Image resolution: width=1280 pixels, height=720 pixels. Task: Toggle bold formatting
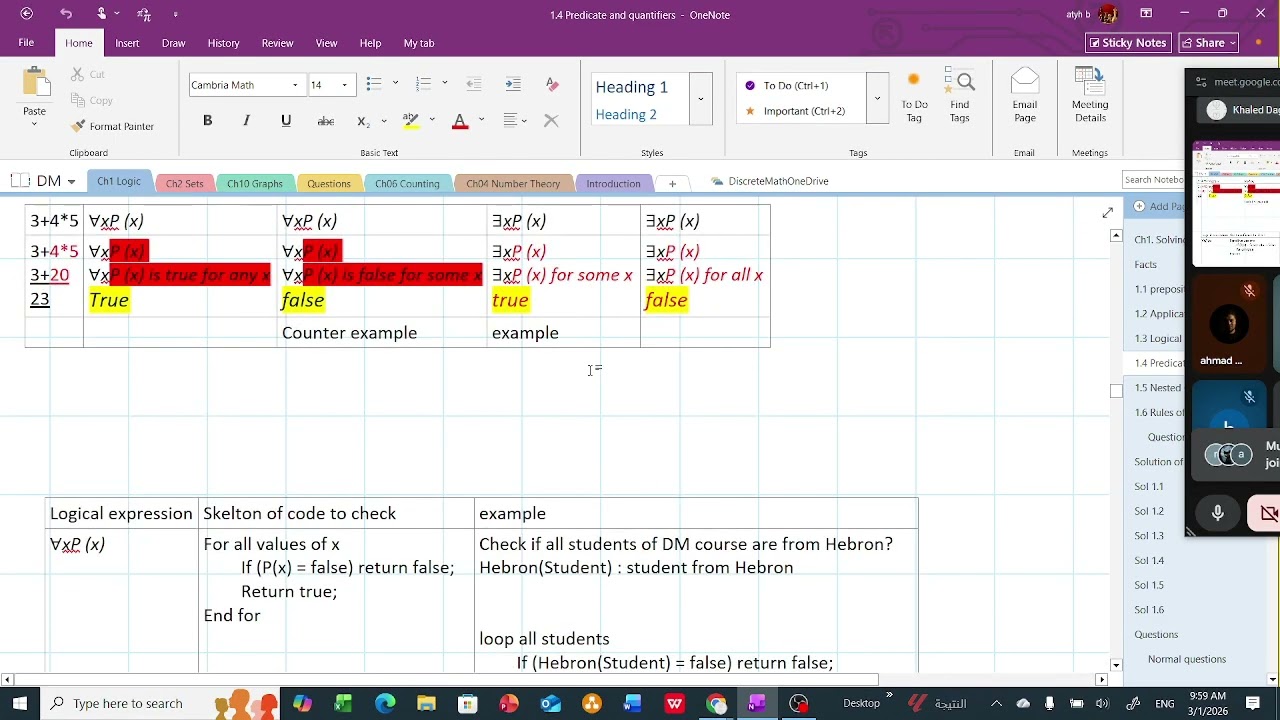click(x=207, y=120)
